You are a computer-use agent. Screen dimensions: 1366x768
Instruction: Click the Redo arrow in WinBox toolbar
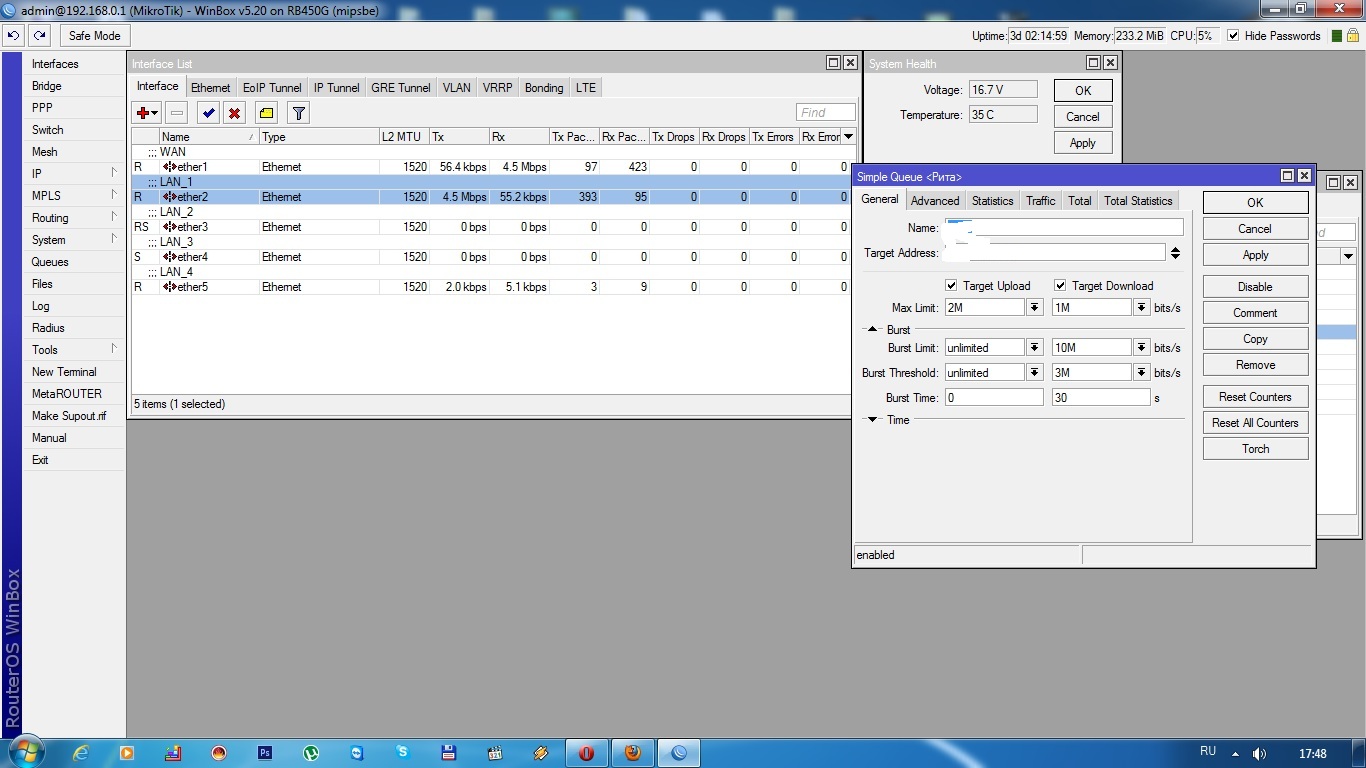(39, 35)
